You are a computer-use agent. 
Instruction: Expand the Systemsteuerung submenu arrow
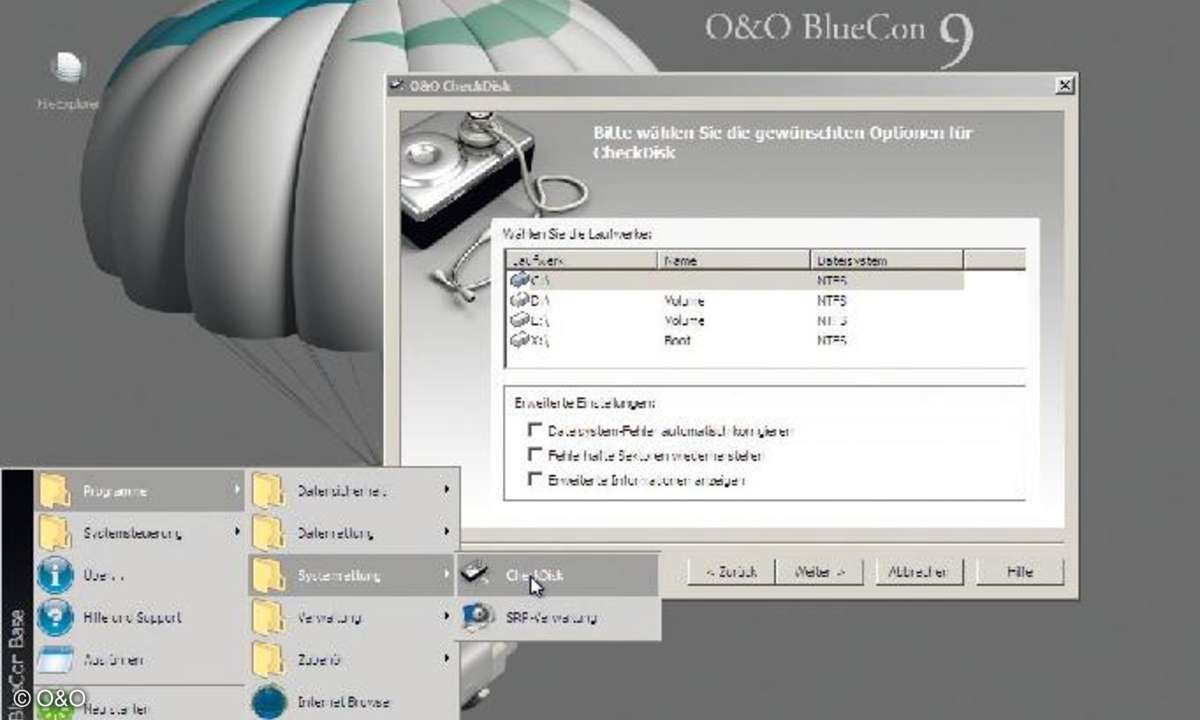[x=236, y=532]
